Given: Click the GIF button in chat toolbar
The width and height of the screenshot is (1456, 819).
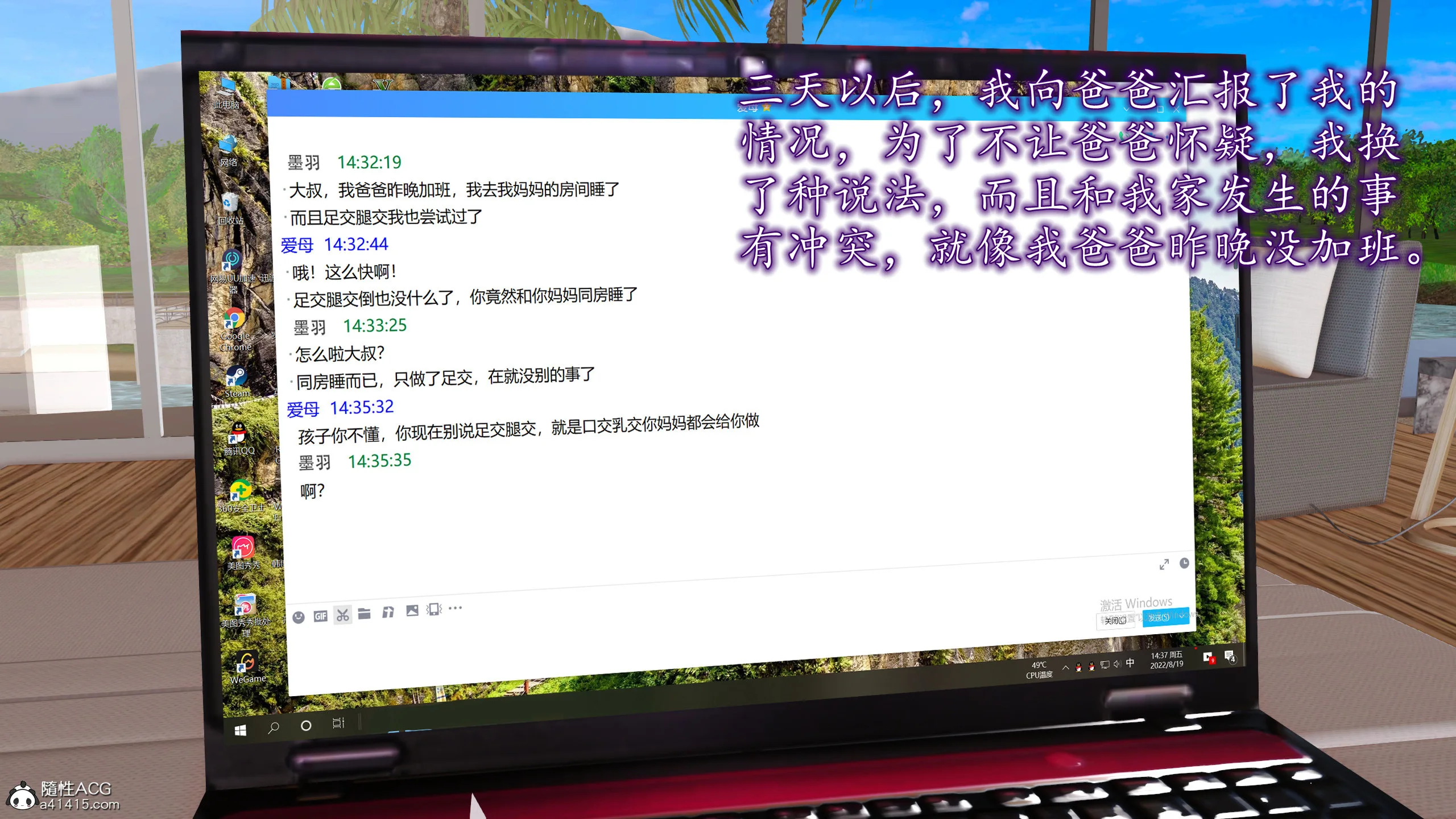Looking at the screenshot, I should click(320, 616).
